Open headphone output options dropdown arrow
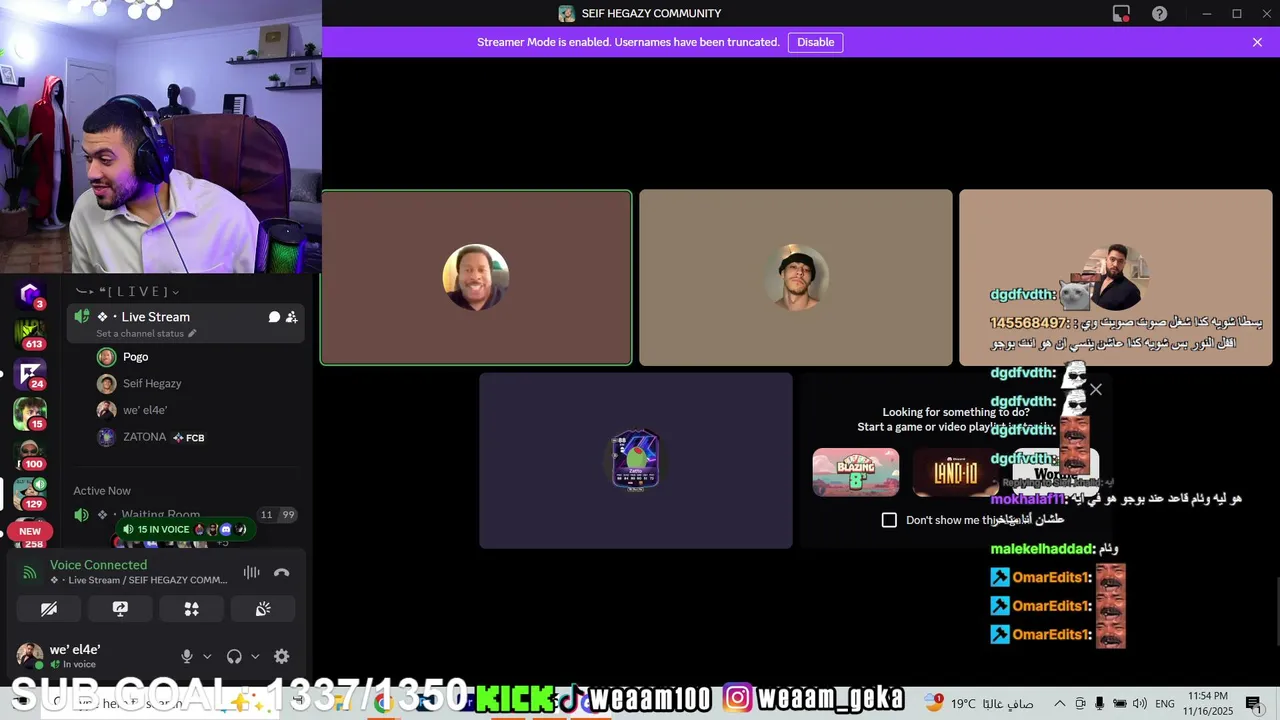The width and height of the screenshot is (1280, 720). pyautogui.click(x=255, y=657)
